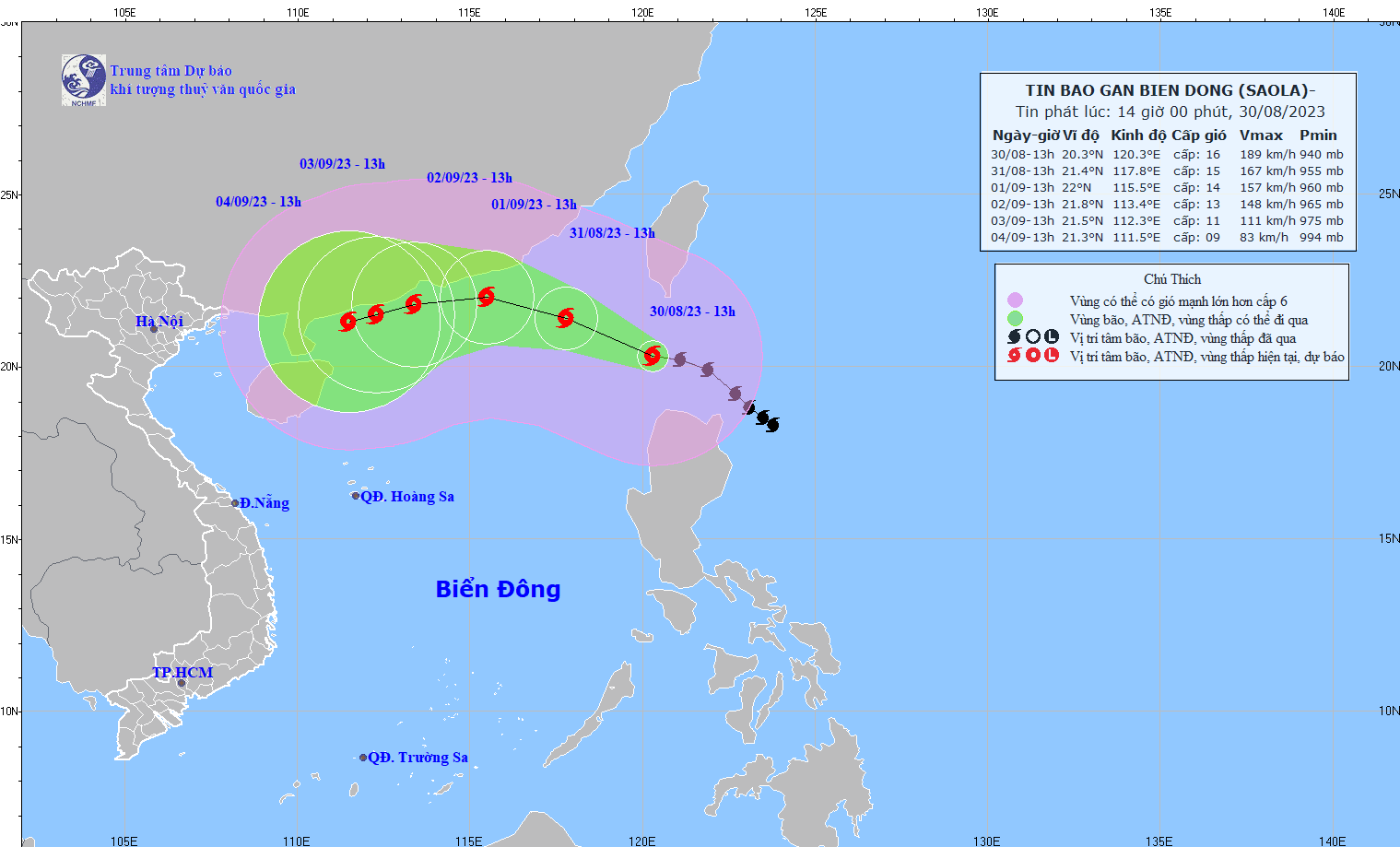This screenshot has width=1400, height=847.
Task: Click the 30/08/23 - 13h map label
Action: (x=692, y=312)
